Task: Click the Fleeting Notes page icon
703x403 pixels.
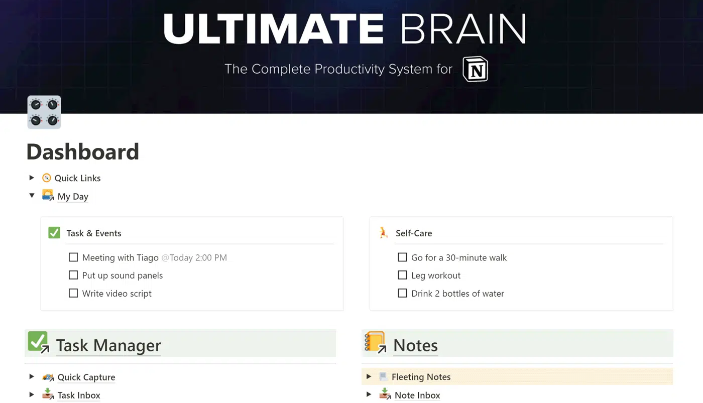Action: point(383,377)
